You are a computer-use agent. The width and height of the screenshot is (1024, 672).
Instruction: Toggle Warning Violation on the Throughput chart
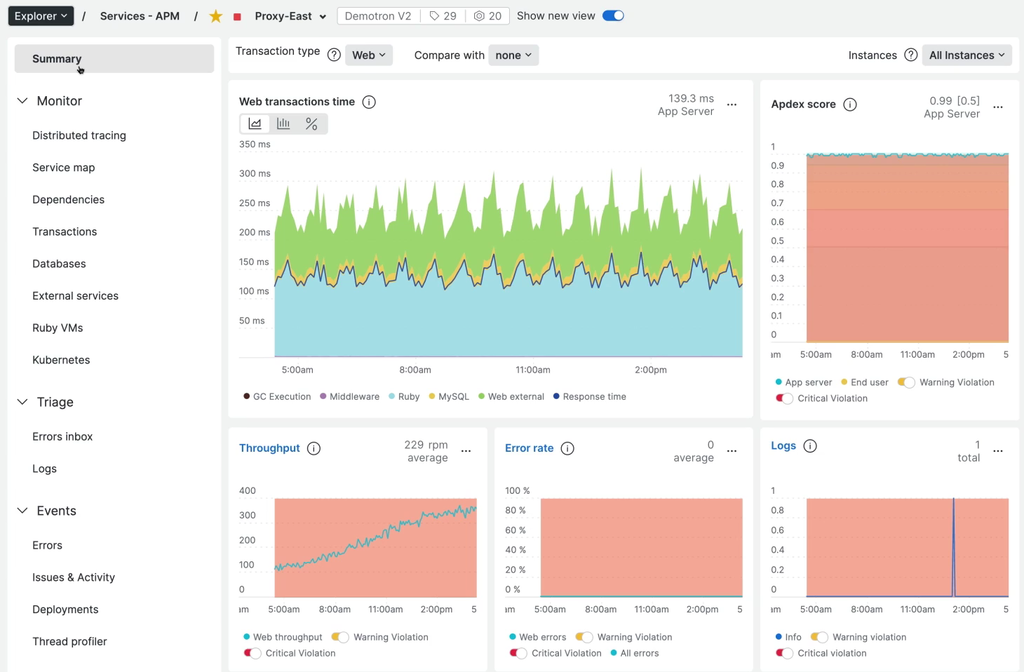pos(339,637)
